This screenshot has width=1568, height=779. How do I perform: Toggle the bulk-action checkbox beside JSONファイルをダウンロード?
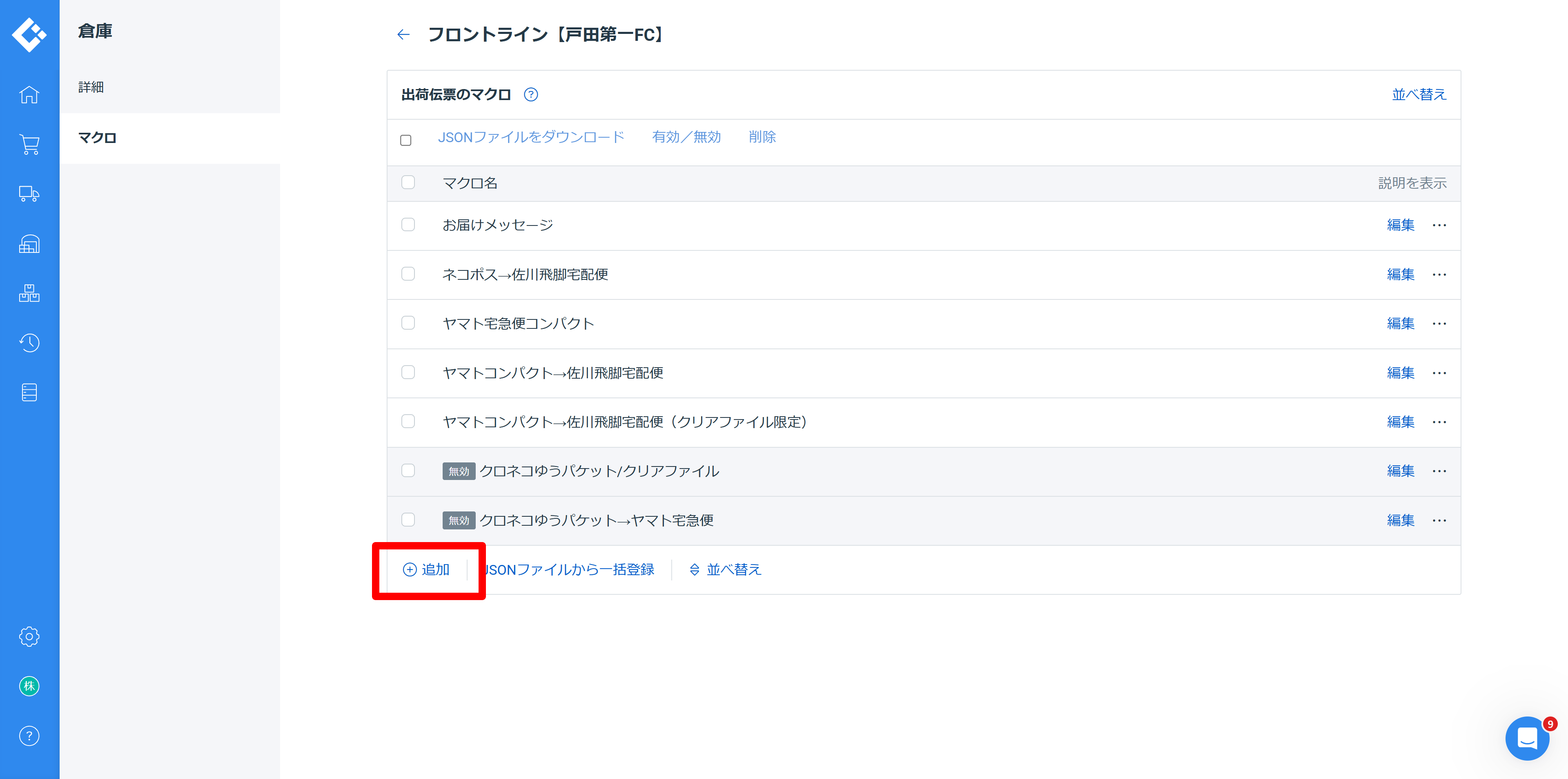pos(406,140)
